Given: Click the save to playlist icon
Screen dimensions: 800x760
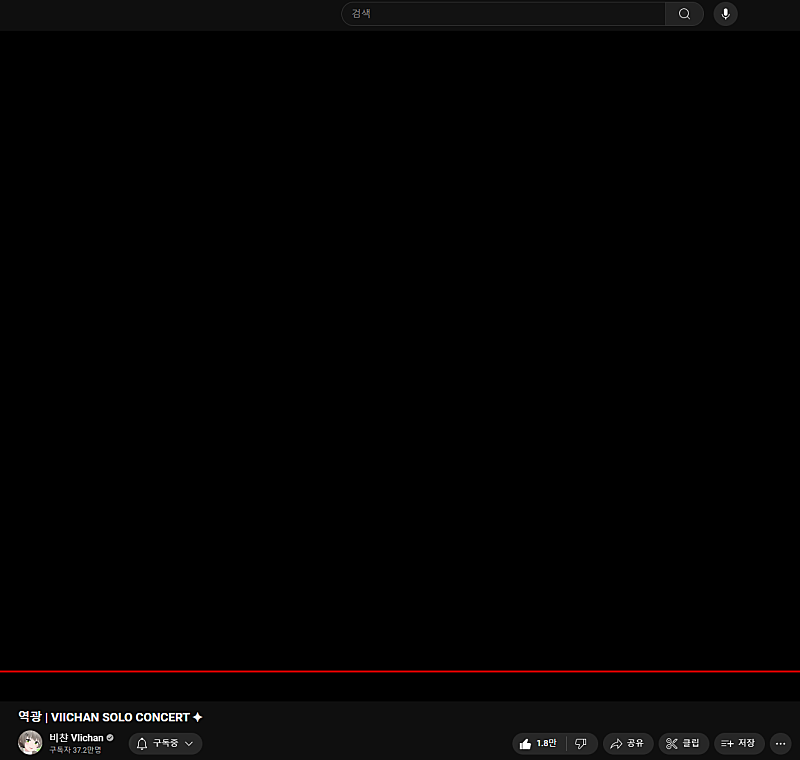Looking at the screenshot, I should [x=727, y=744].
